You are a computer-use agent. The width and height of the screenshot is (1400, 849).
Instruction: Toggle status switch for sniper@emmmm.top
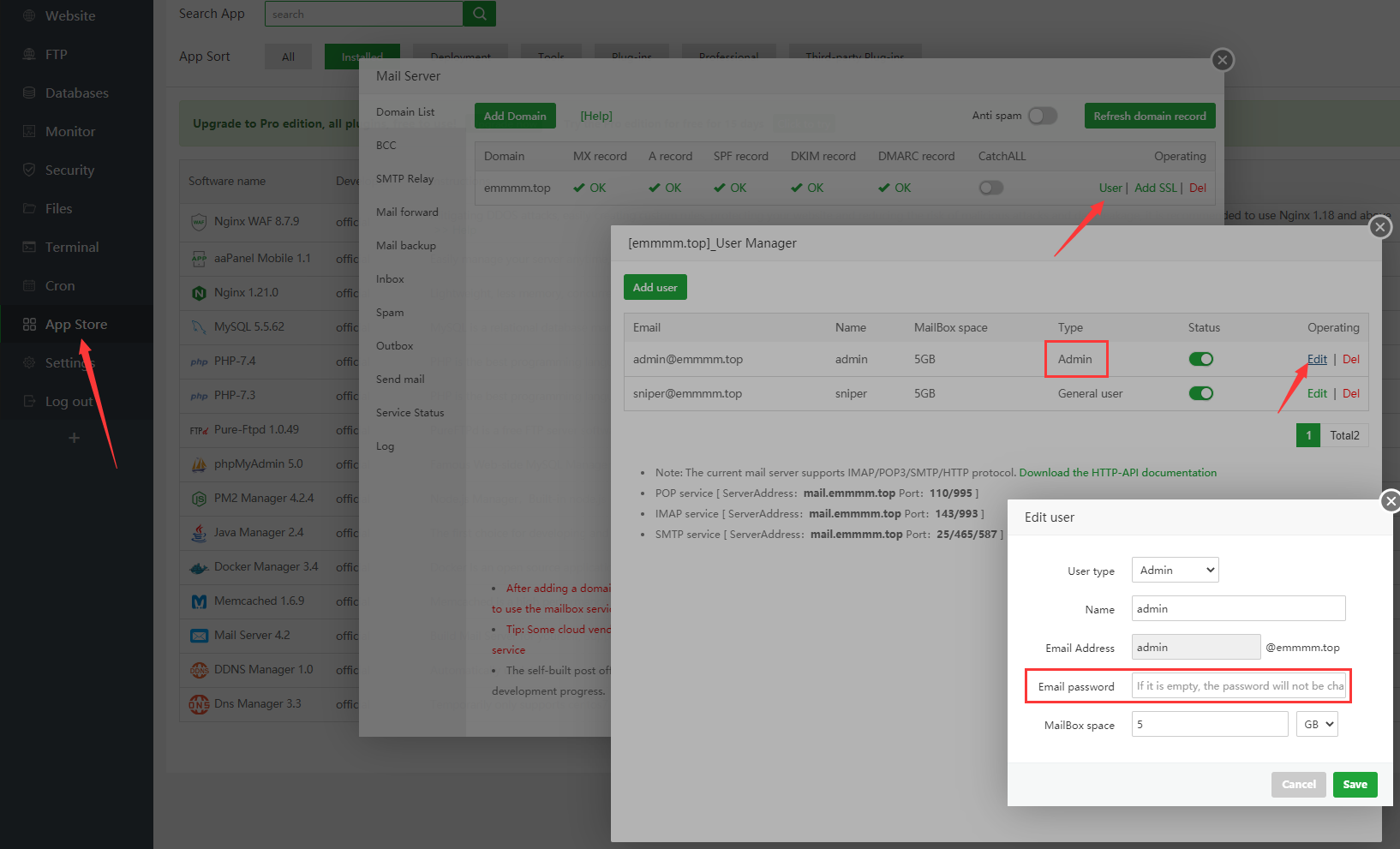click(1201, 393)
